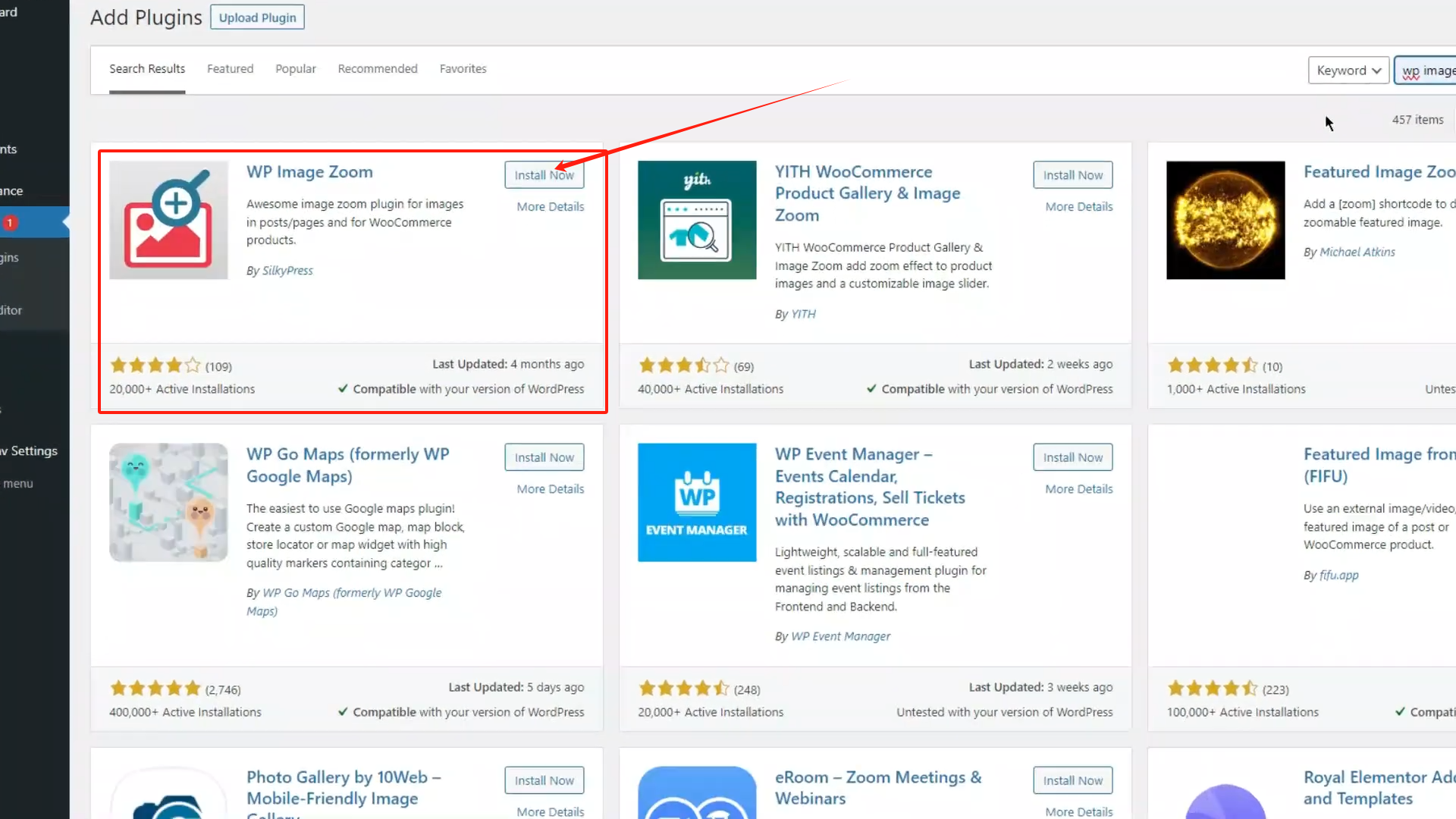Open the Recommended plugins tab
This screenshot has height=819, width=1456.
coord(378,69)
